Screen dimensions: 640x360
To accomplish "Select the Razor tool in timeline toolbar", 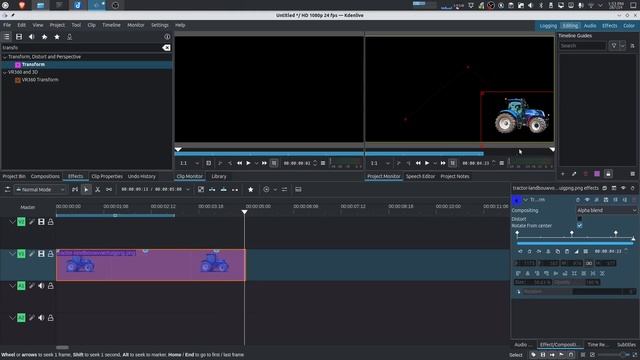I will point(98,189).
